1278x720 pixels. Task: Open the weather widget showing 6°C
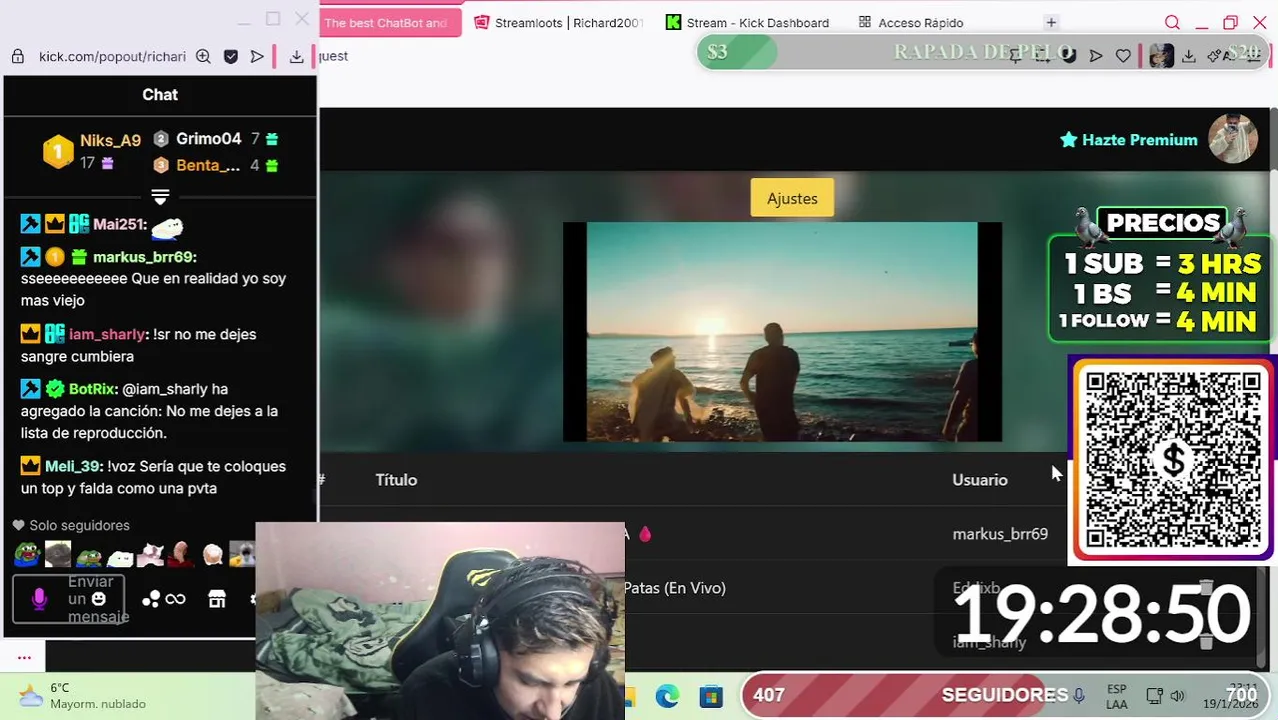click(x=84, y=696)
